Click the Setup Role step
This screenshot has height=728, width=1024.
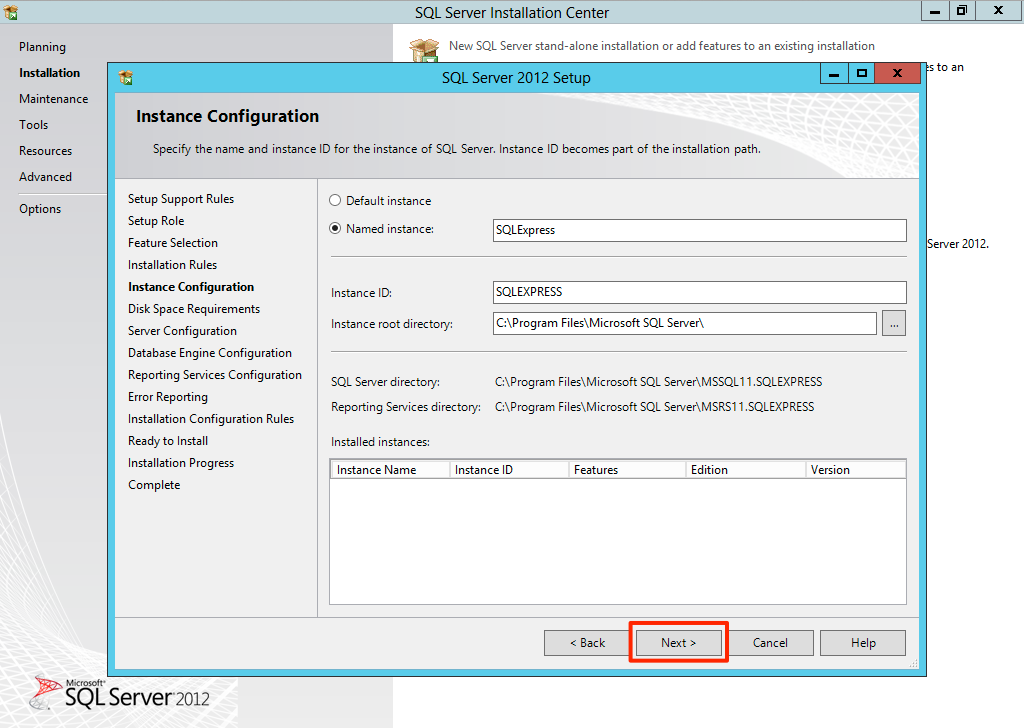(x=156, y=221)
